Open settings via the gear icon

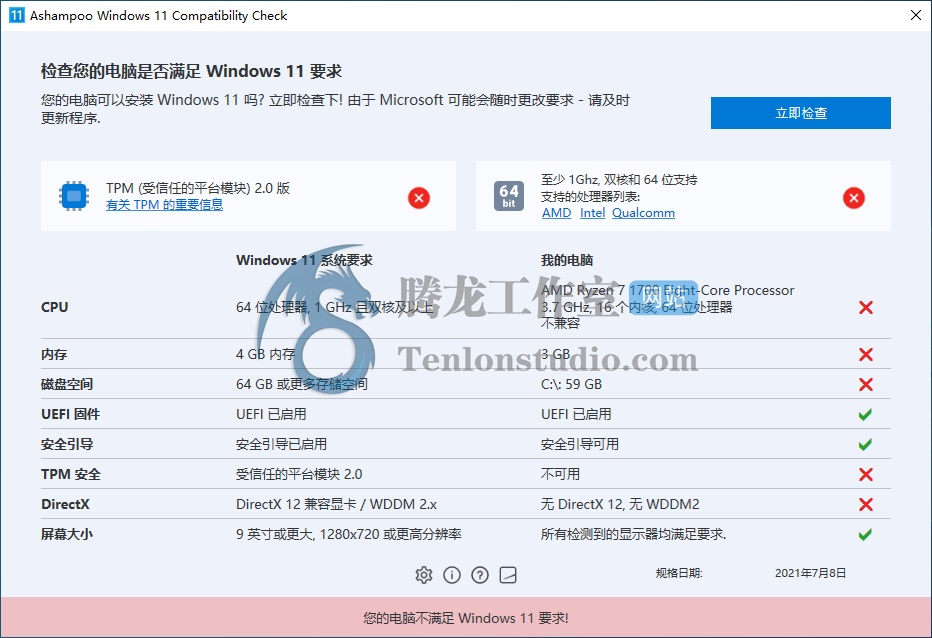click(x=424, y=575)
